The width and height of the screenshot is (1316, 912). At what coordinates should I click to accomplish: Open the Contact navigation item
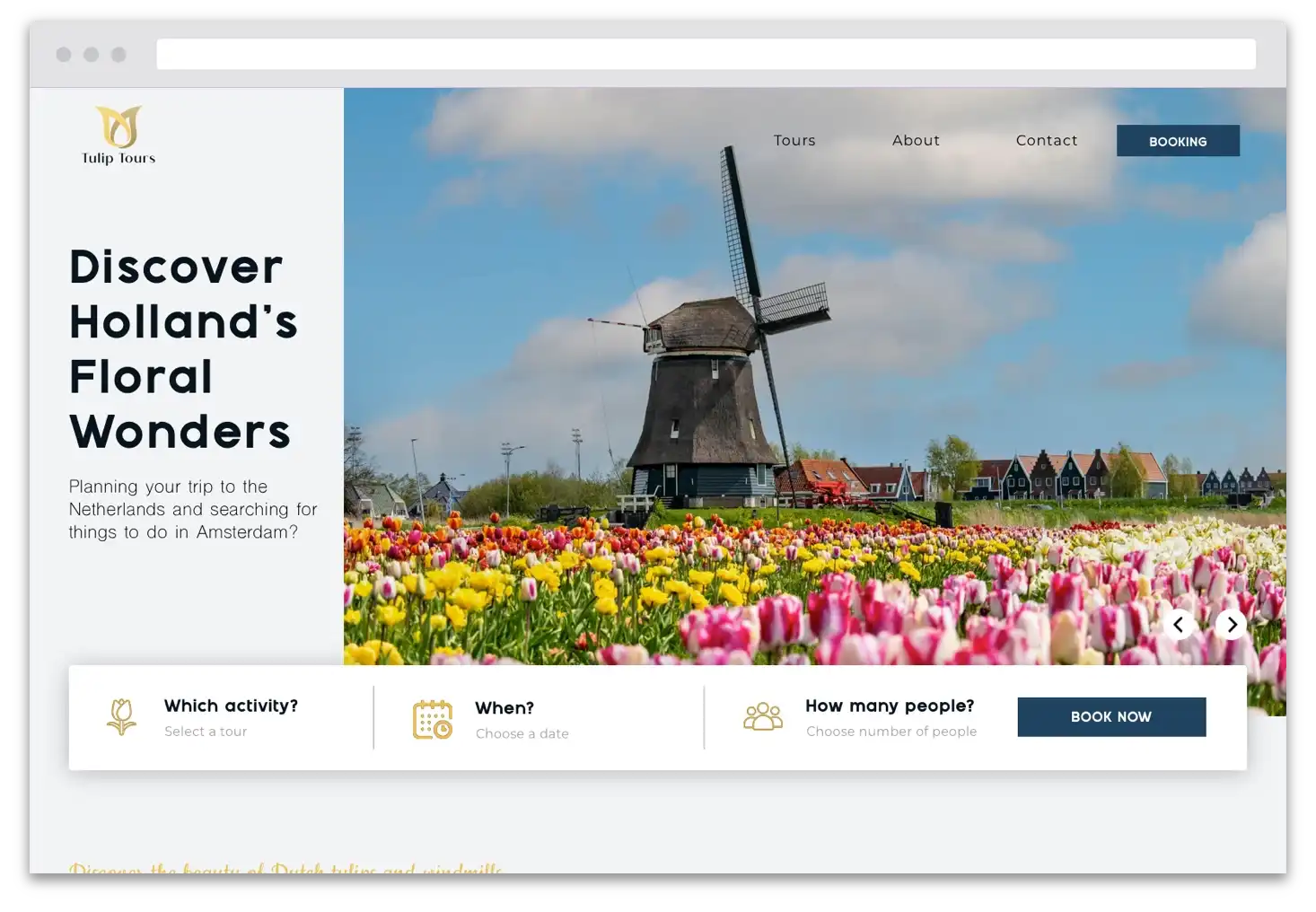1046,141
